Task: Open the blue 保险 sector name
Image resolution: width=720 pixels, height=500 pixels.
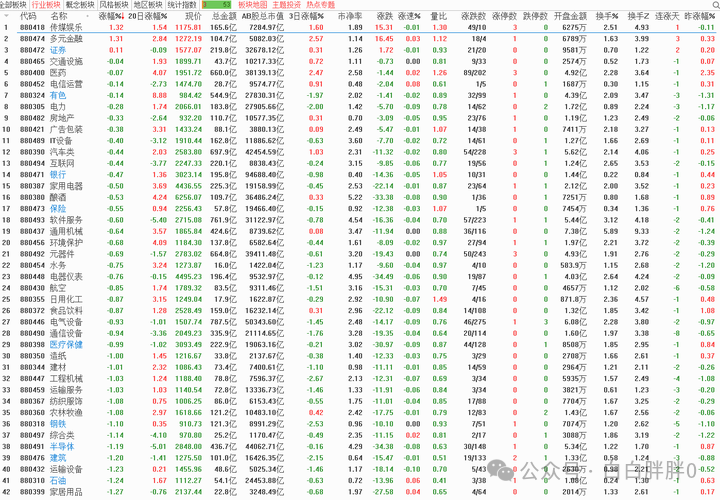Action: point(58,208)
